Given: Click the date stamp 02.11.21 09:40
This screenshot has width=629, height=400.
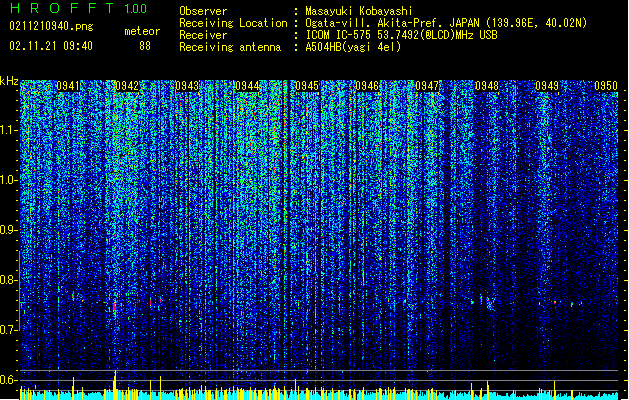Looking at the screenshot, I should [51, 46].
